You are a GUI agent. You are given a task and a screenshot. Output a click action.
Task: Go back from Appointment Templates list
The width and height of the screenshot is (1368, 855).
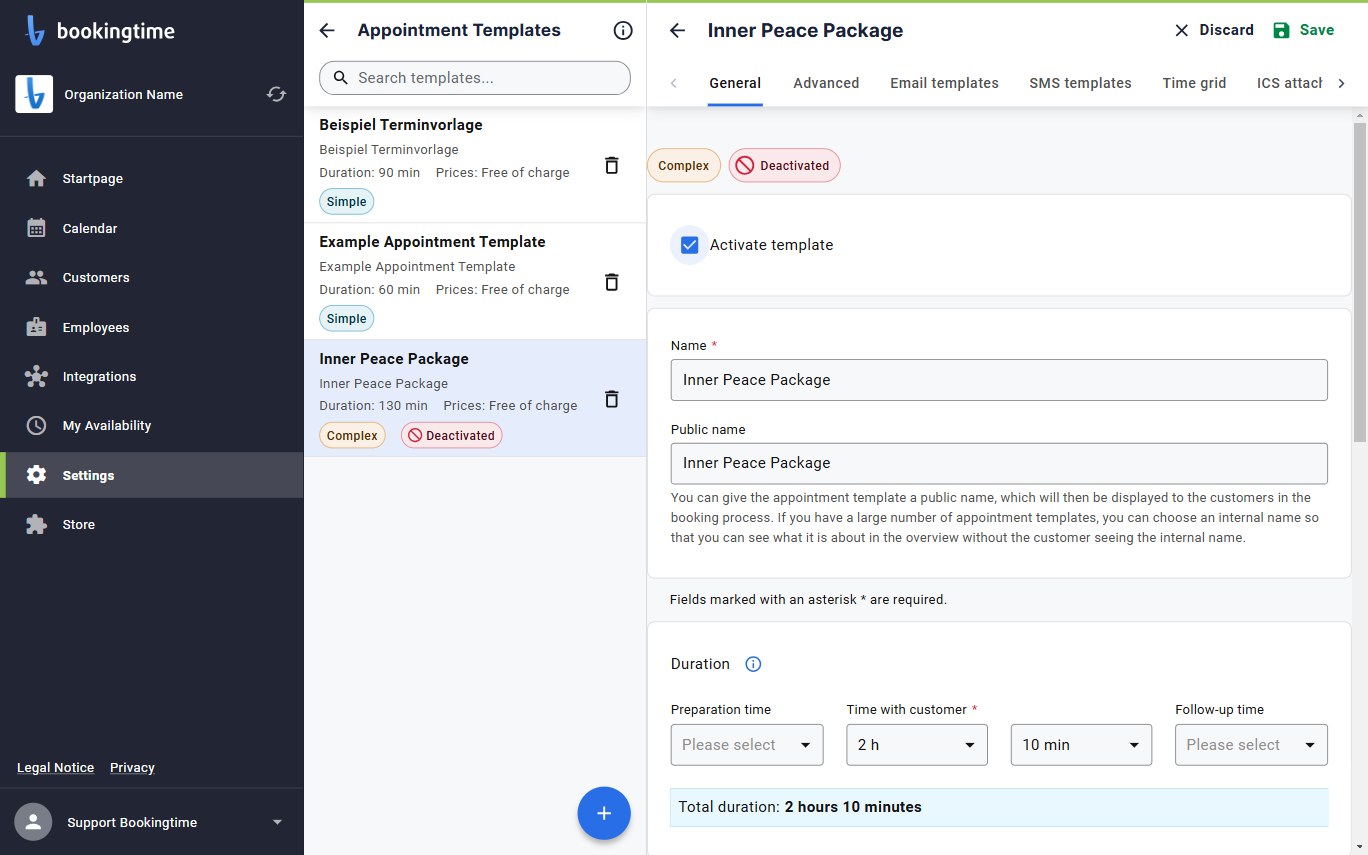pyautogui.click(x=327, y=30)
